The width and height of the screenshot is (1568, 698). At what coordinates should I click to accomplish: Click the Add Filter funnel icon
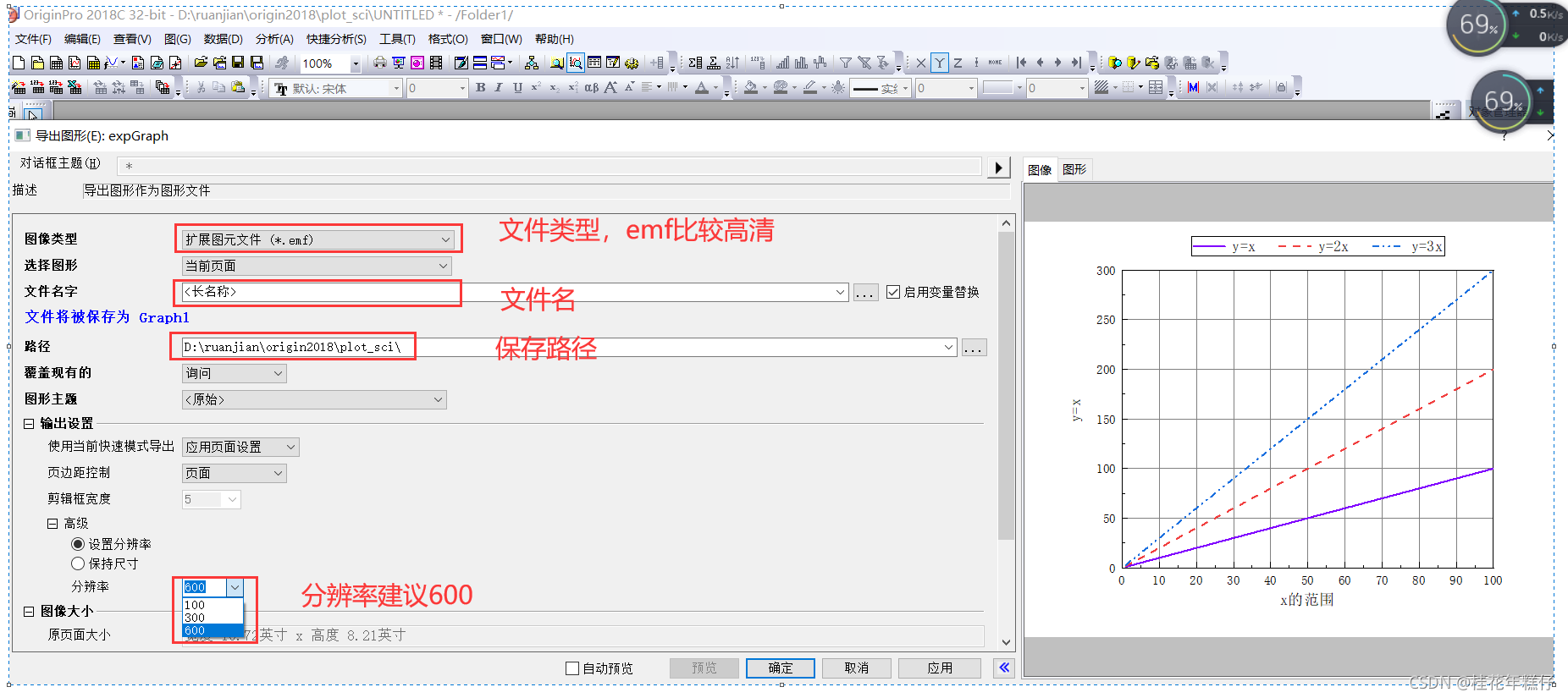845,63
